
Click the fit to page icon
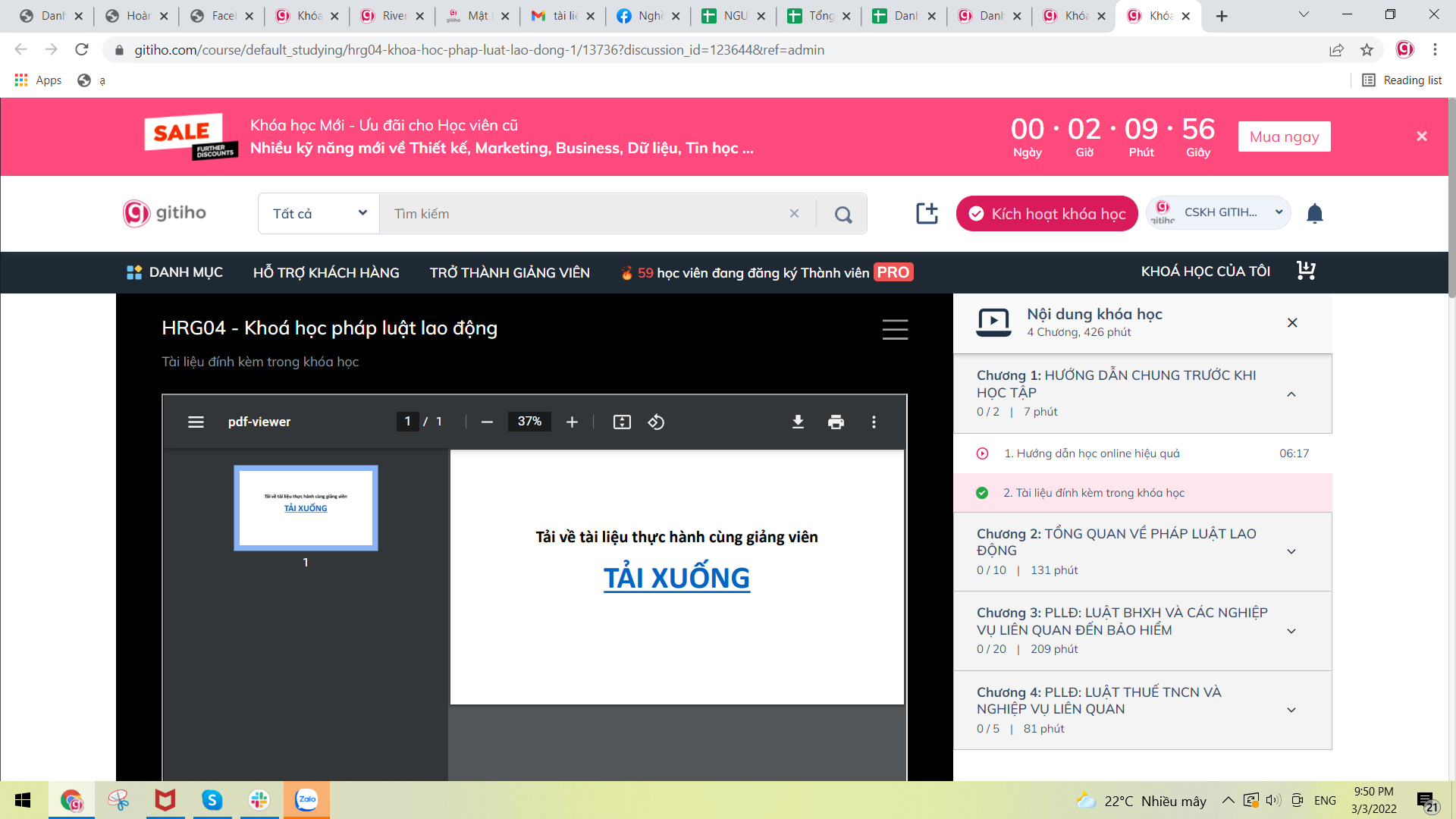(x=622, y=422)
